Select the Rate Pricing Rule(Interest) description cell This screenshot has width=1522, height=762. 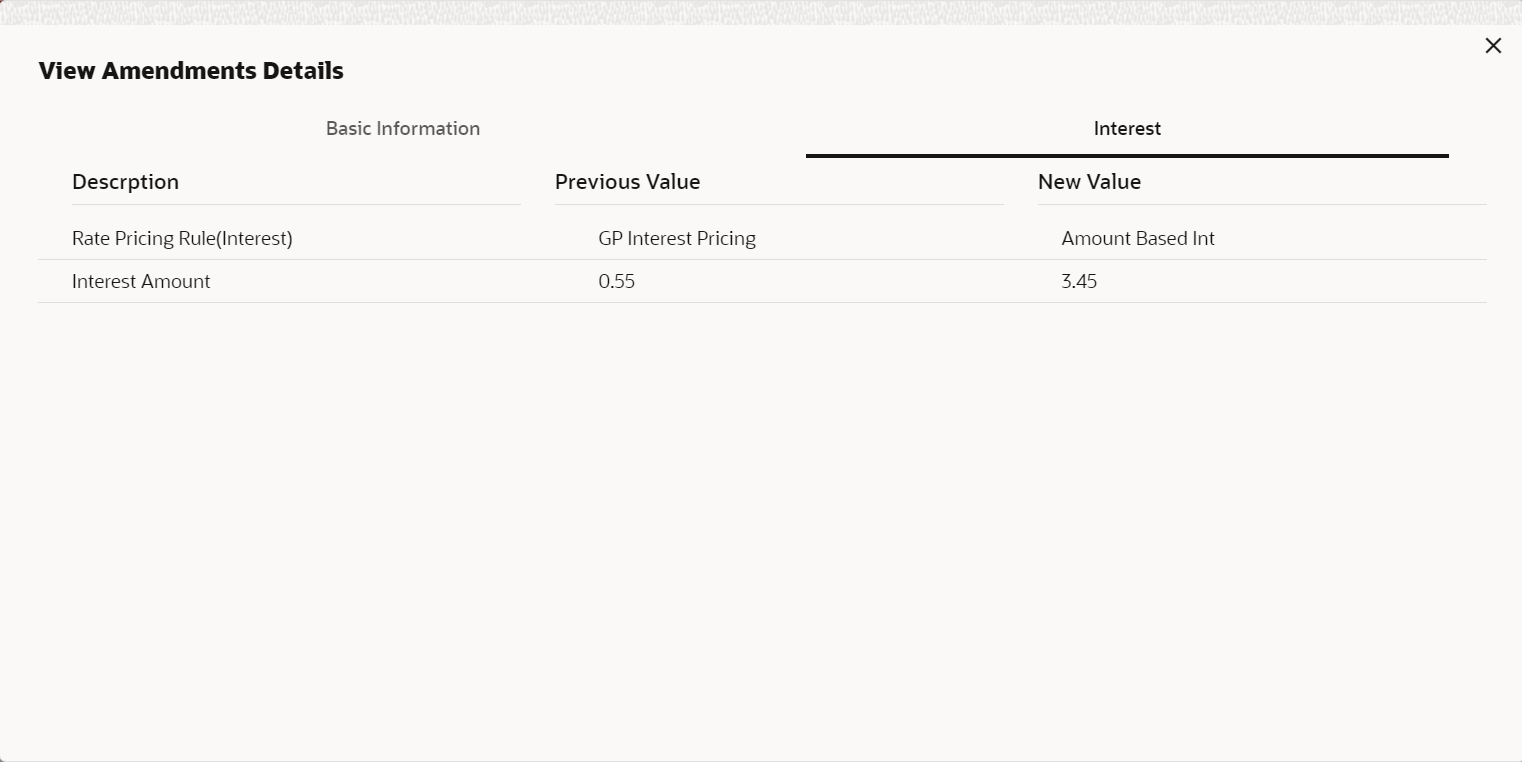coord(182,239)
